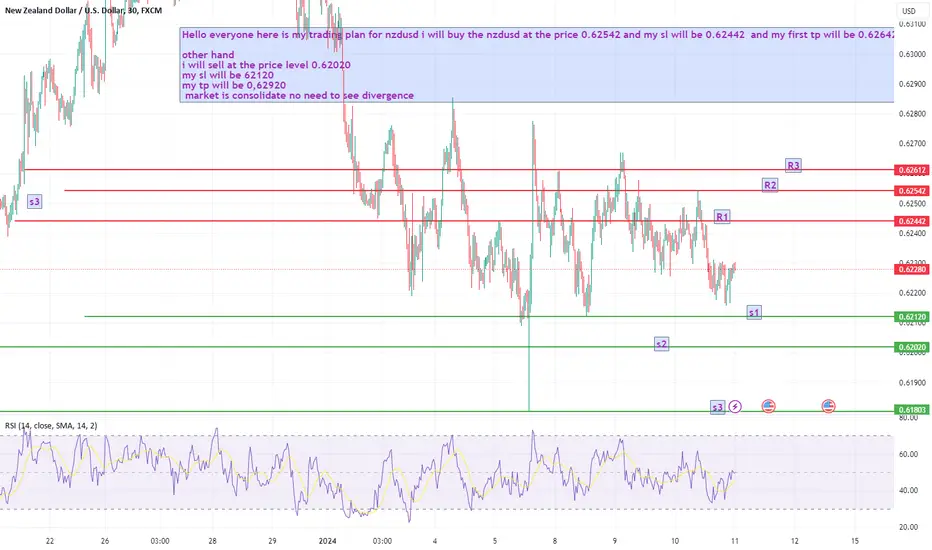
Task: Click the 28 date on the time axis
Action: [212, 541]
